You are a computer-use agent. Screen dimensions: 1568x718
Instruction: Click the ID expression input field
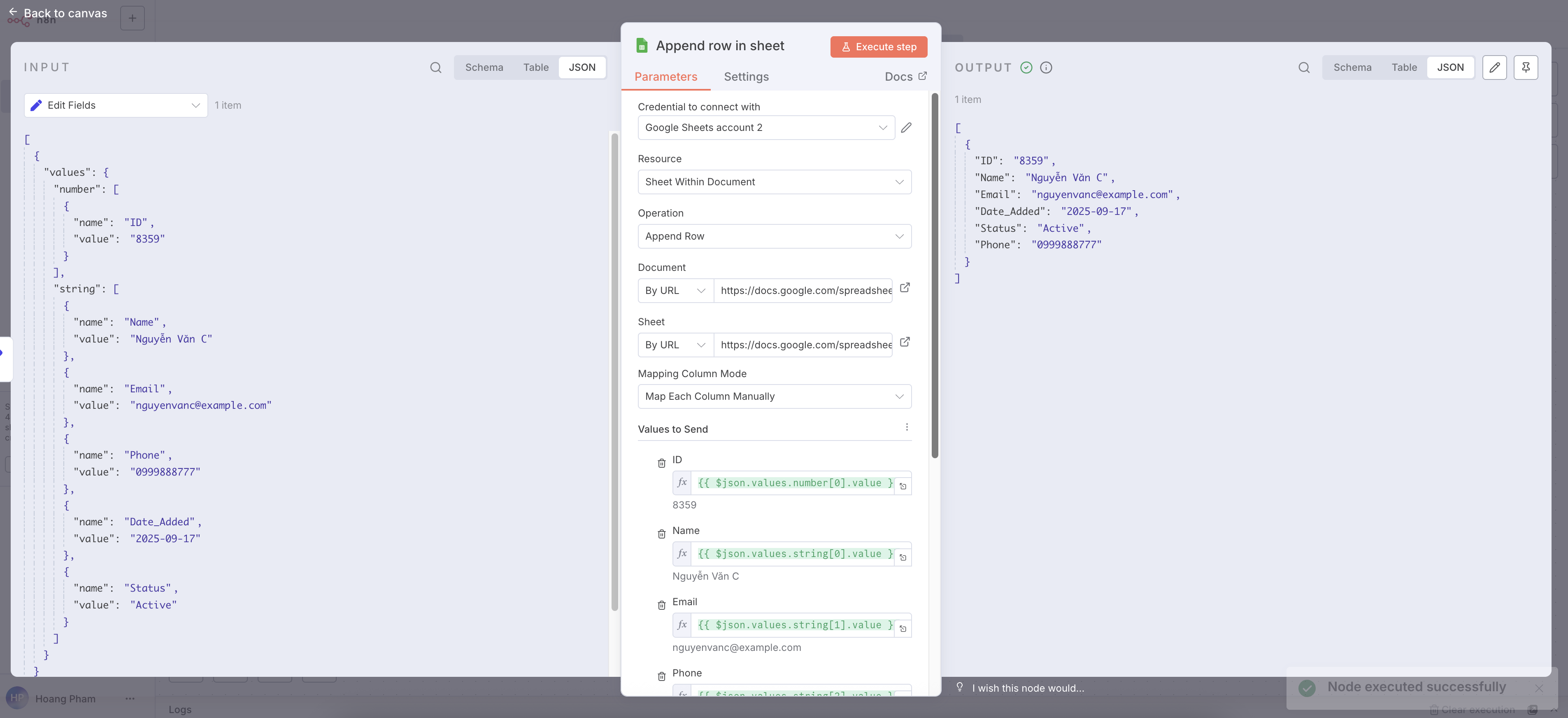coord(793,483)
